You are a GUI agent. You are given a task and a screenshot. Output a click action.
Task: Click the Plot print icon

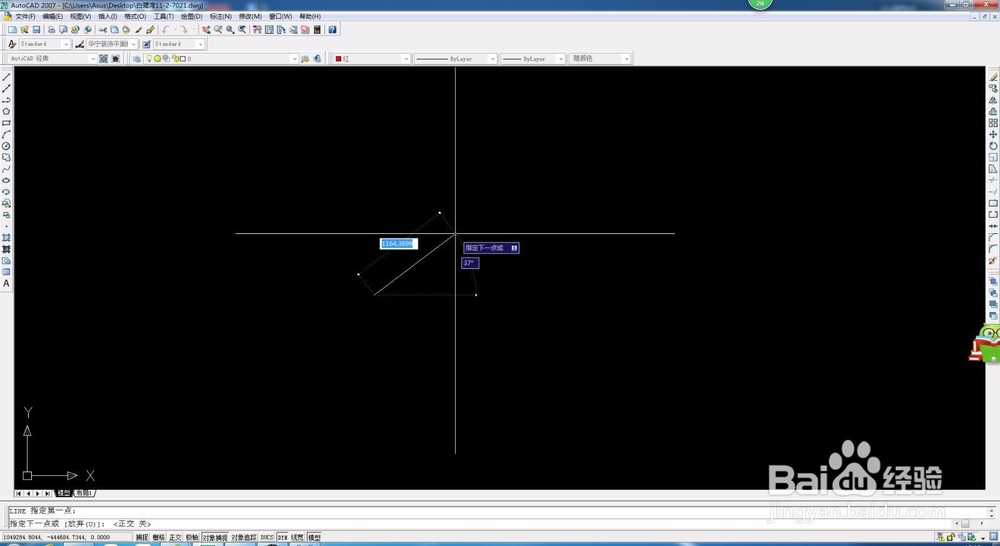51,29
